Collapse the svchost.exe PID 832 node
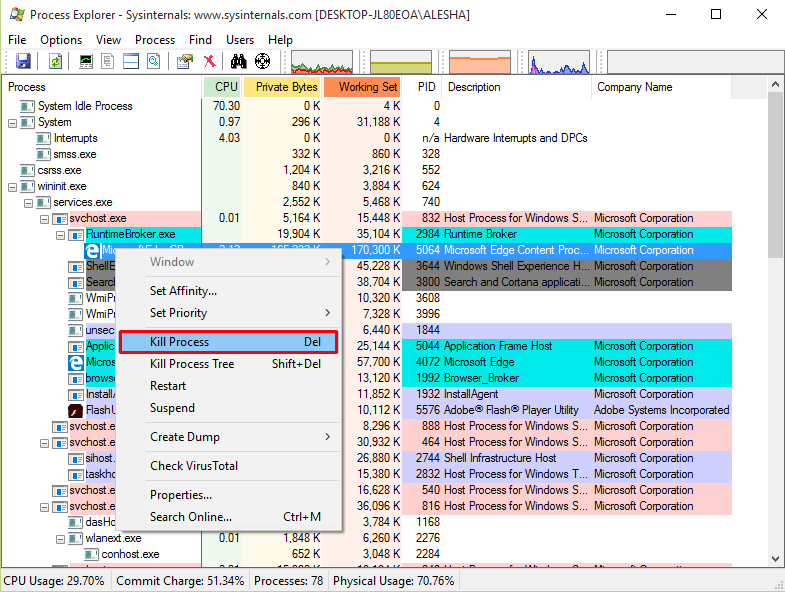This screenshot has height=592, width=785. [x=45, y=219]
